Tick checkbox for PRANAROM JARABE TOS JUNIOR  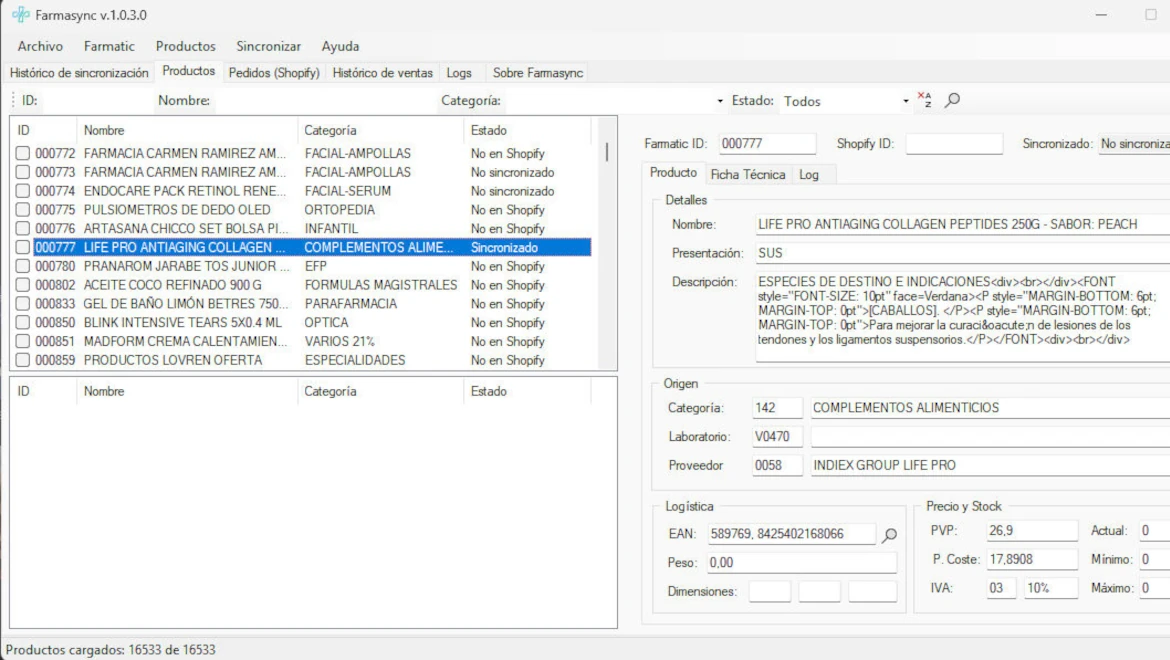(x=22, y=266)
